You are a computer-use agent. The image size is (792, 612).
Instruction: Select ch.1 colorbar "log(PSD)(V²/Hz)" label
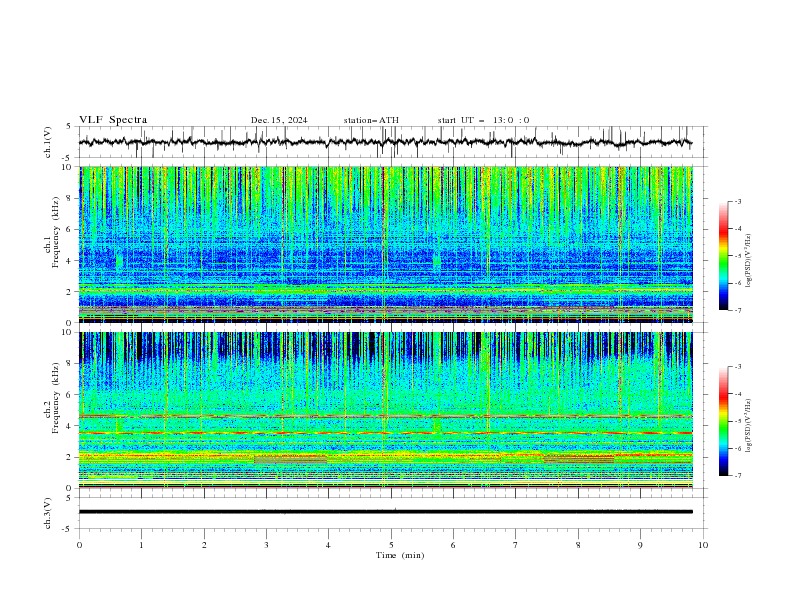click(748, 261)
